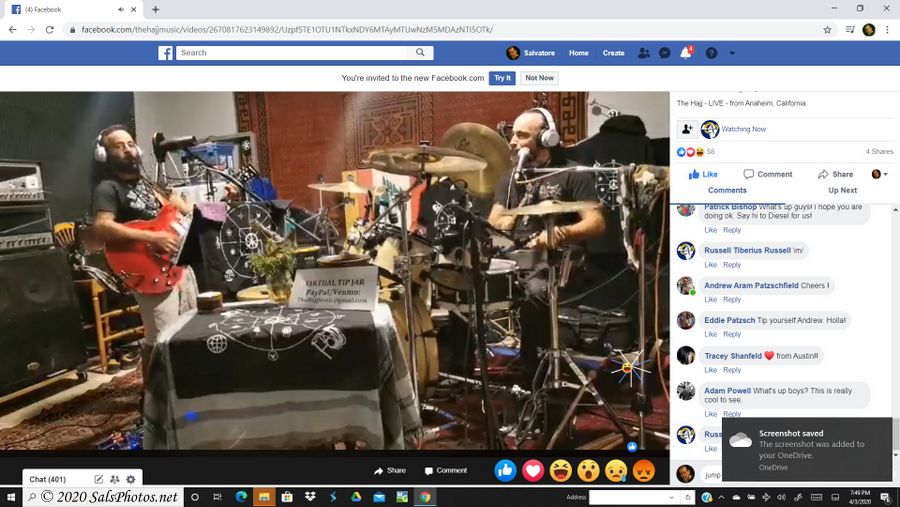This screenshot has width=900, height=507.
Task: Click the Try It button
Action: click(x=502, y=78)
